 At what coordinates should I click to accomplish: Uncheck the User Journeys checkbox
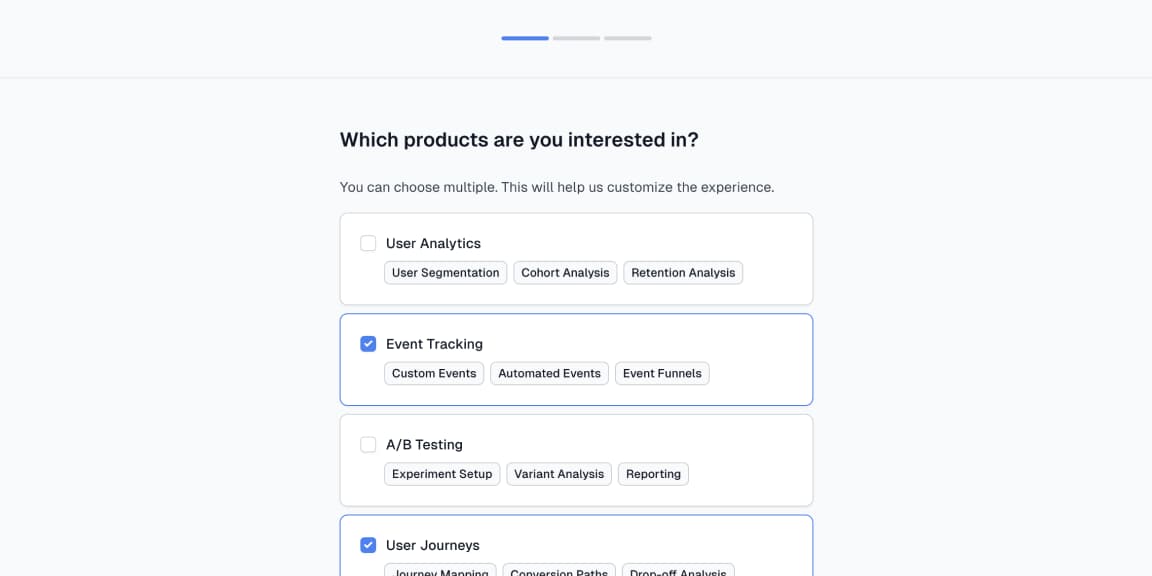(x=368, y=545)
